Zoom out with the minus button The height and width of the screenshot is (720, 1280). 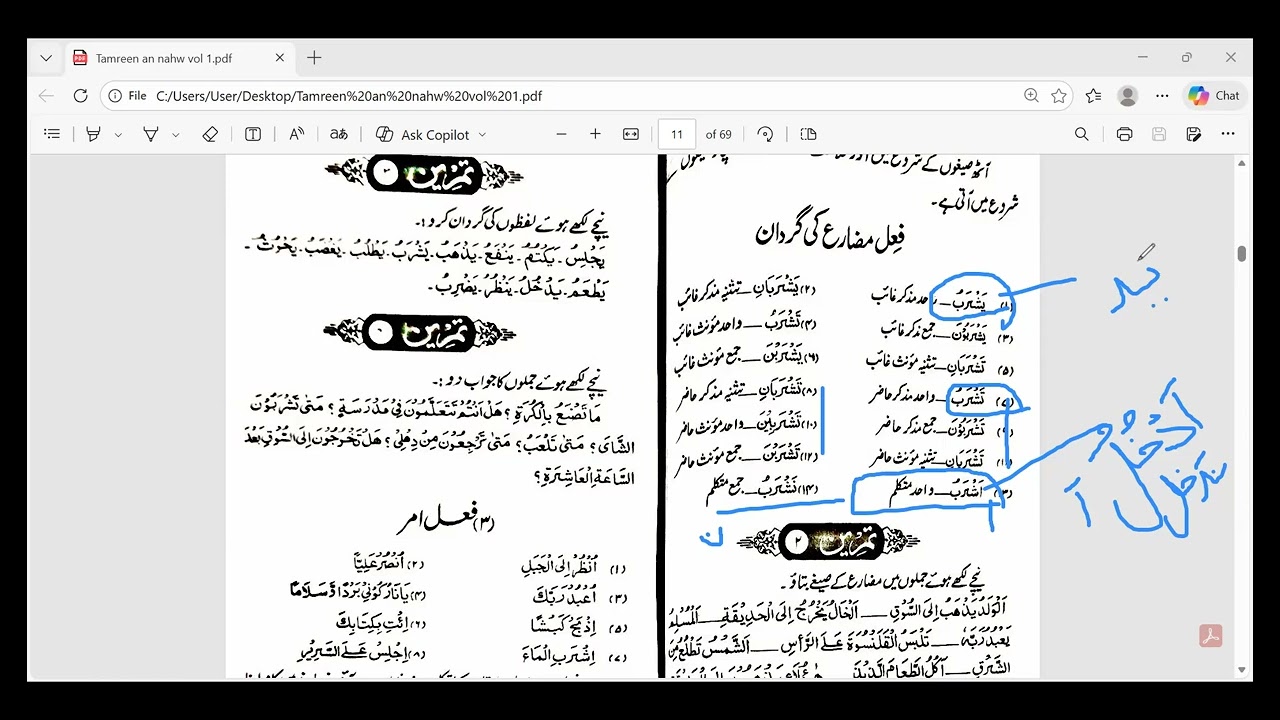pyautogui.click(x=561, y=134)
